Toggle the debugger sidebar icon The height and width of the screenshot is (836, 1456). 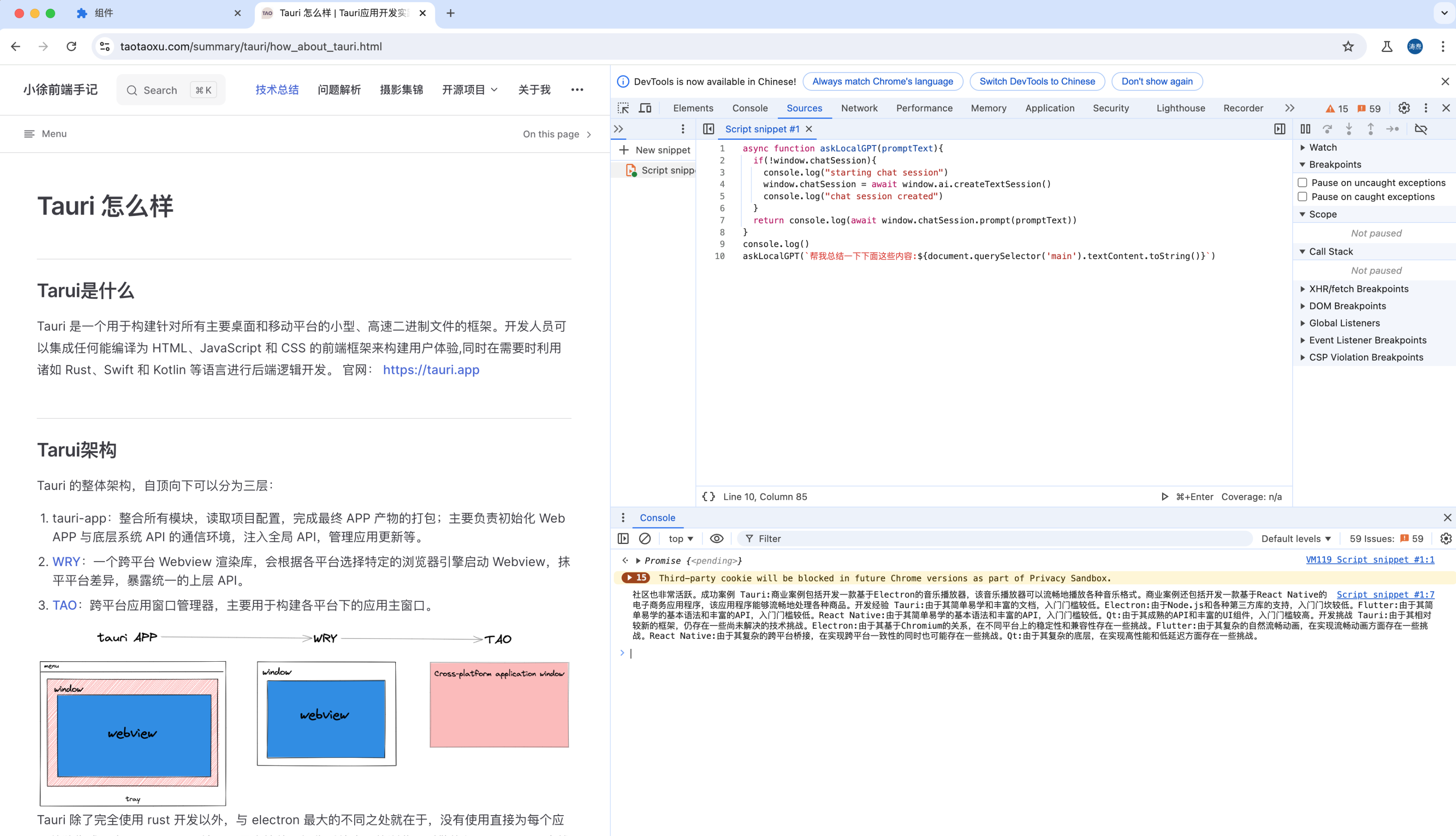1280,129
